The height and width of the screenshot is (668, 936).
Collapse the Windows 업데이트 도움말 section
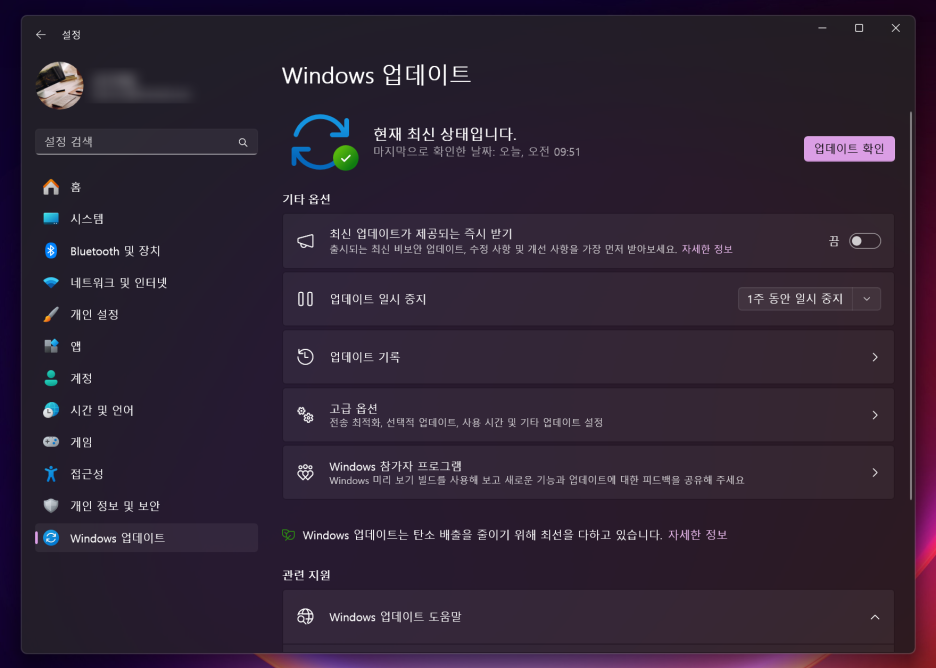tap(875, 617)
